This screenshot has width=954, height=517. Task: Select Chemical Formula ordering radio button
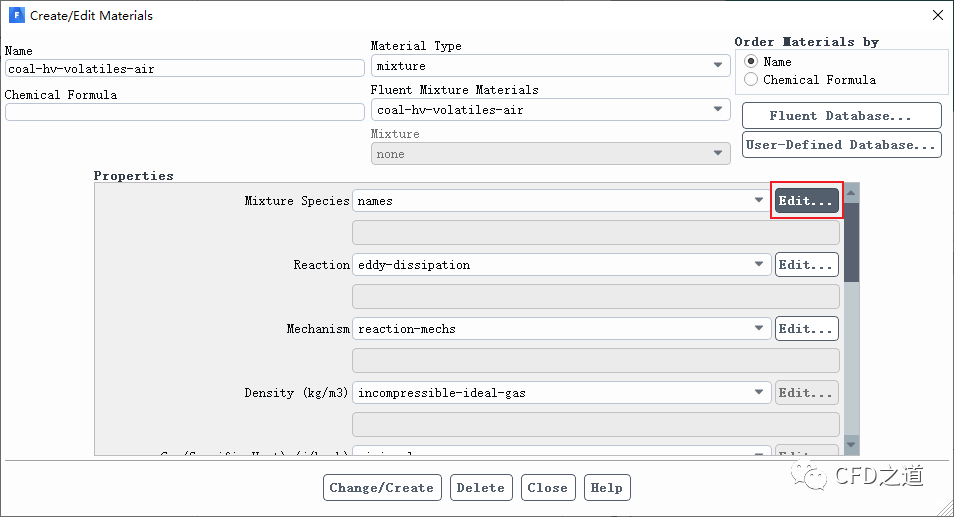pos(751,80)
